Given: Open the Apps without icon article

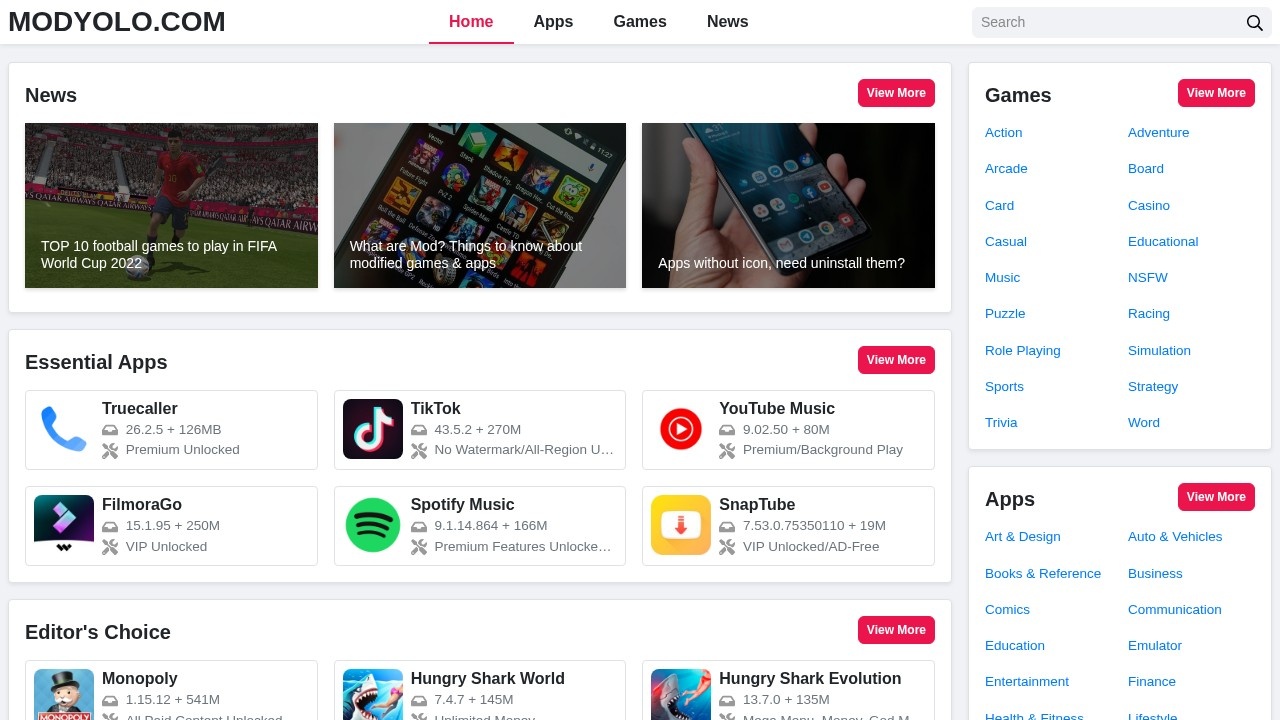Looking at the screenshot, I should pyautogui.click(x=788, y=205).
